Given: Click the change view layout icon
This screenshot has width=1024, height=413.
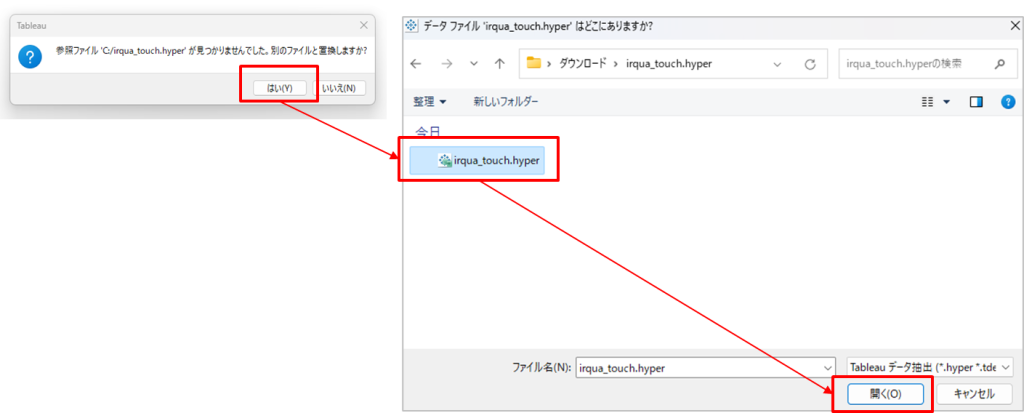Looking at the screenshot, I should pos(928,102).
